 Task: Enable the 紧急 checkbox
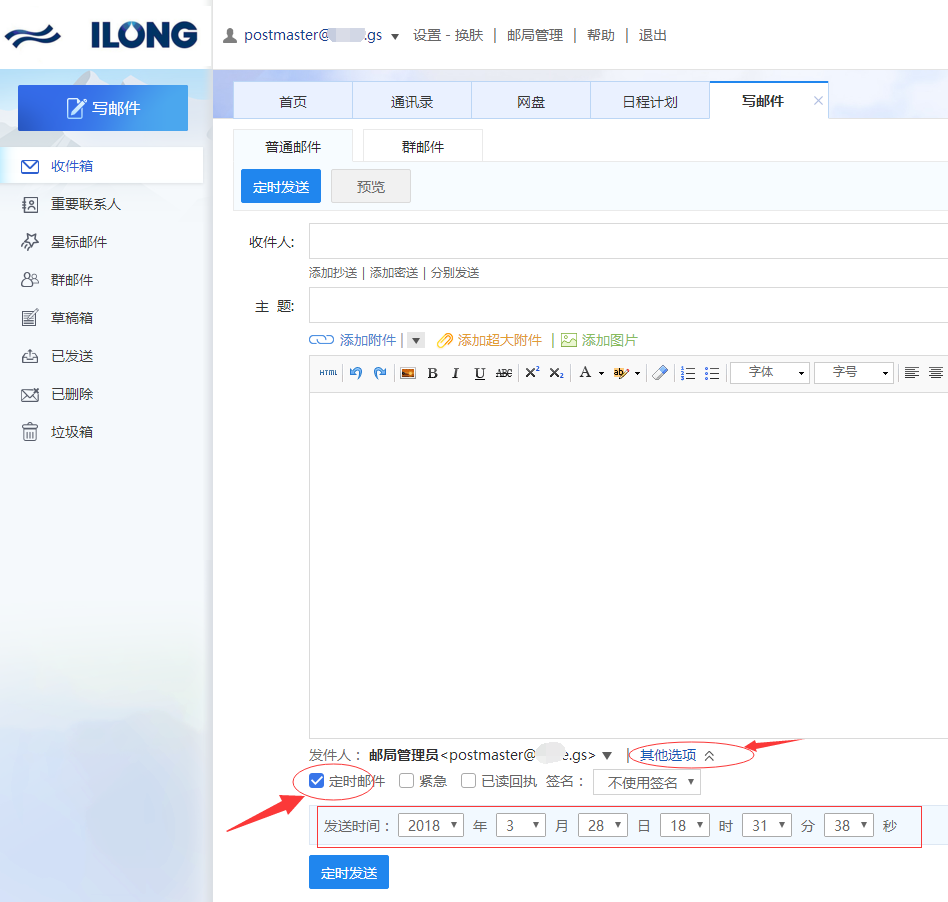pyautogui.click(x=407, y=781)
